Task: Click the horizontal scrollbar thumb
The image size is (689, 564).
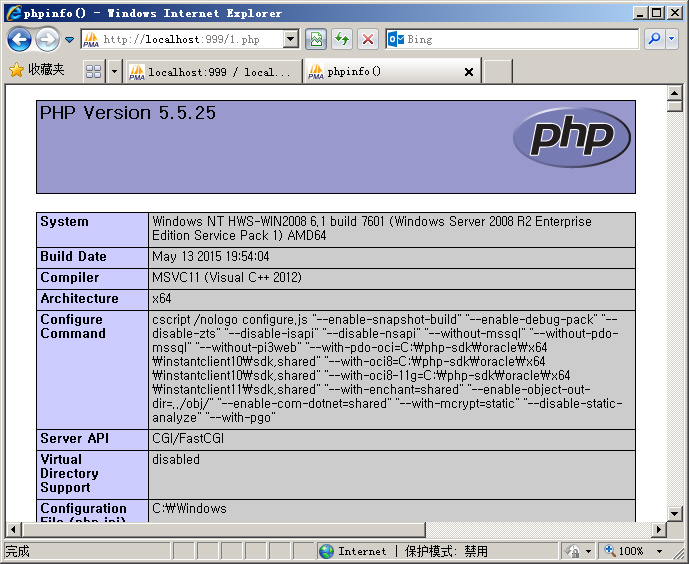Action: 224,529
